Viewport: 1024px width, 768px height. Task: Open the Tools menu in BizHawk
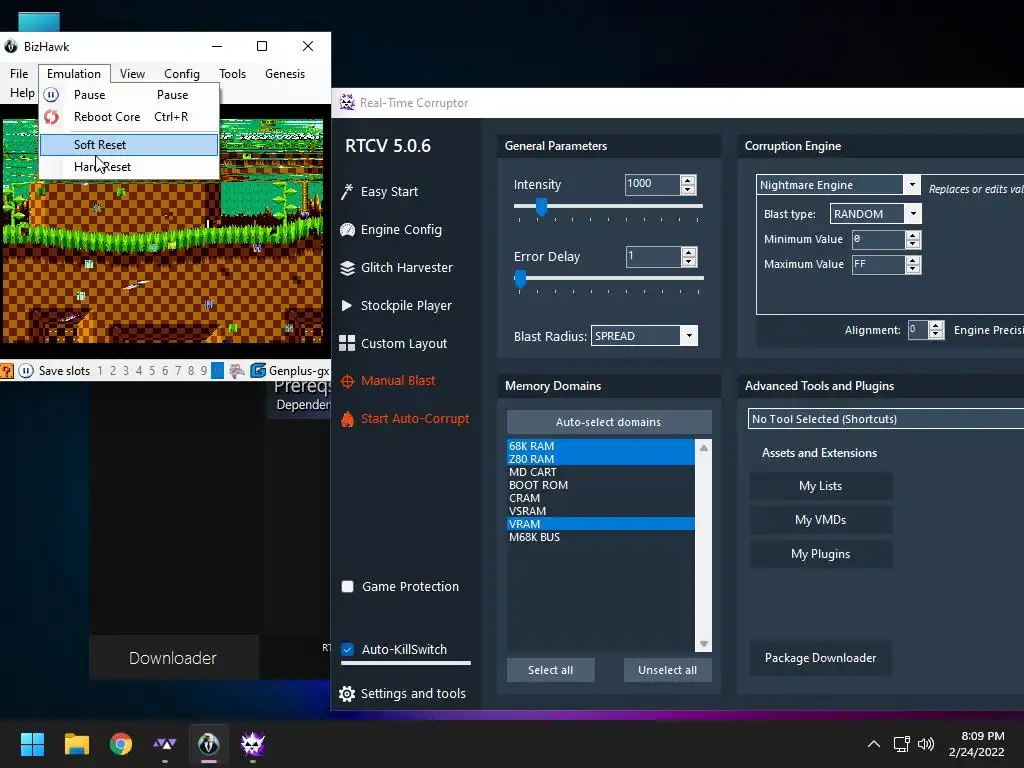pos(232,74)
